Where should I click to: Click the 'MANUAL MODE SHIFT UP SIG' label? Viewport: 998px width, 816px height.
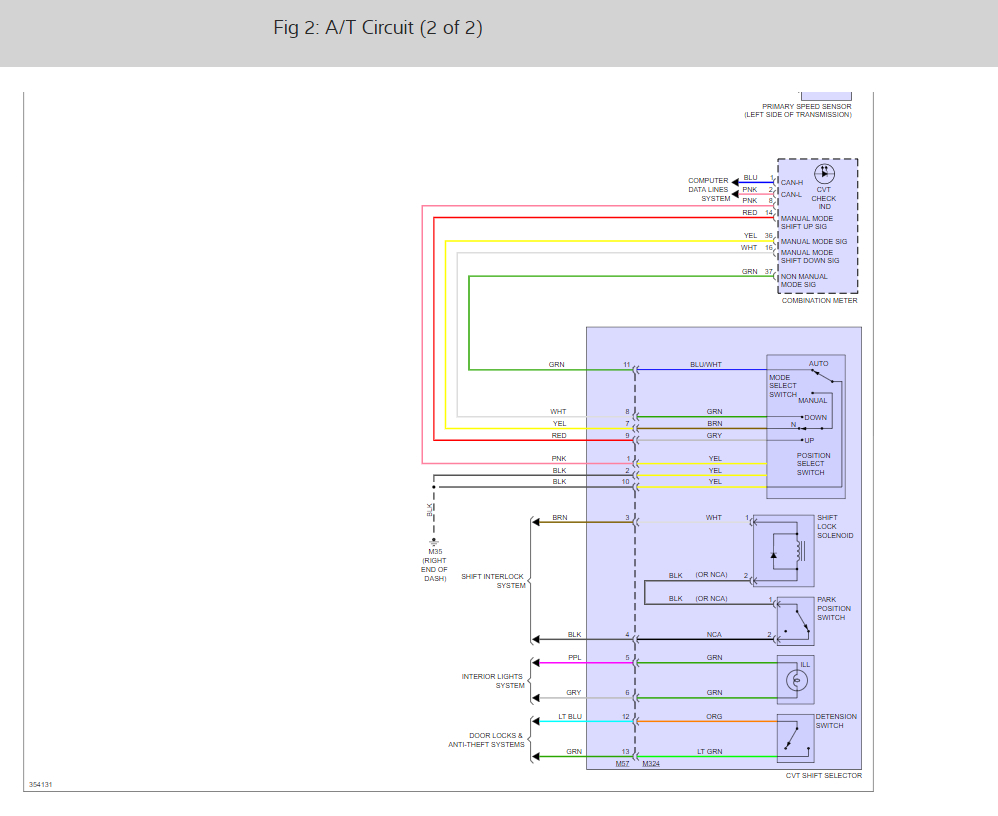tap(806, 222)
